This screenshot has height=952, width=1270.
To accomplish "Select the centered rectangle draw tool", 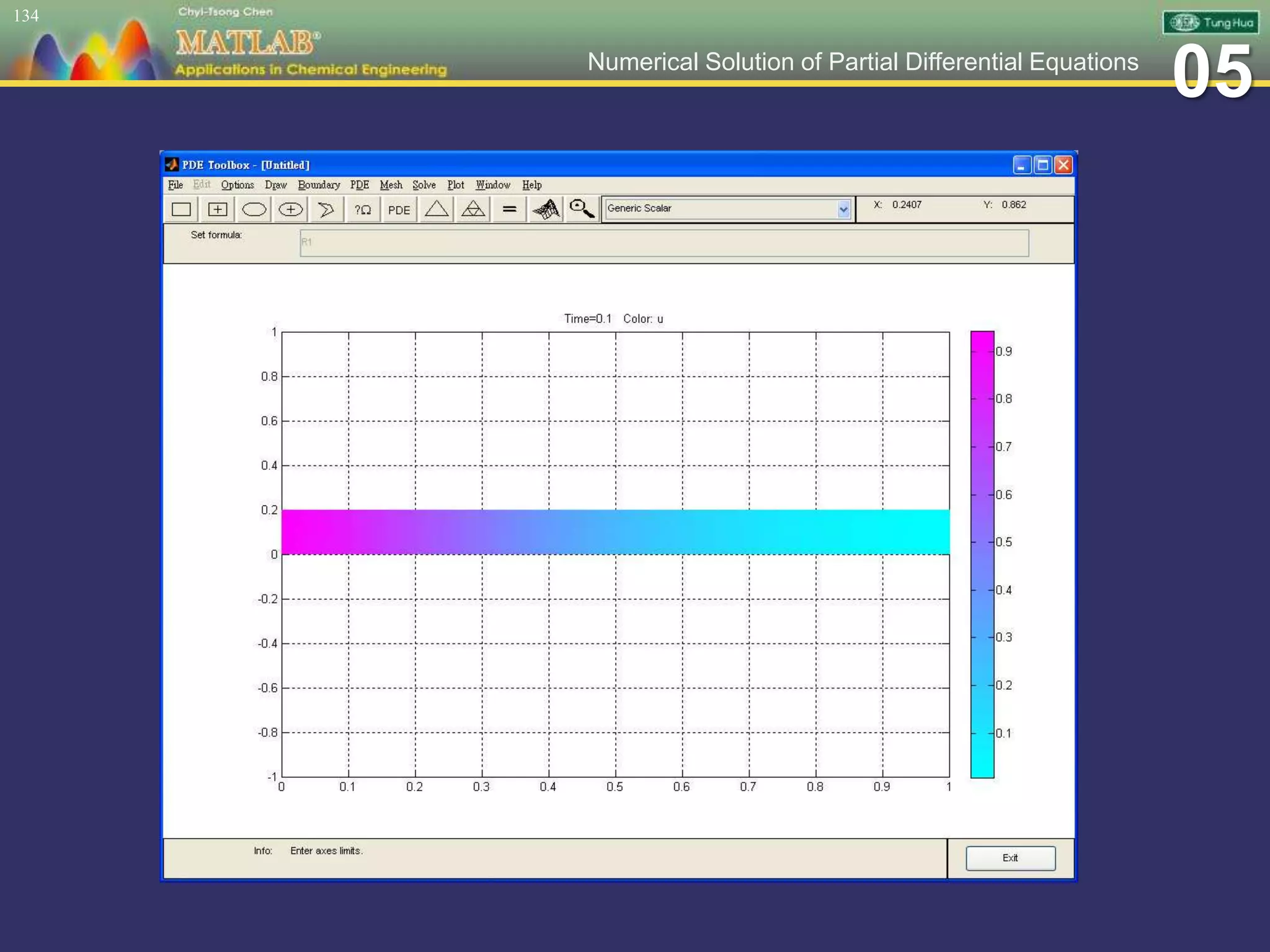I will click(x=217, y=209).
